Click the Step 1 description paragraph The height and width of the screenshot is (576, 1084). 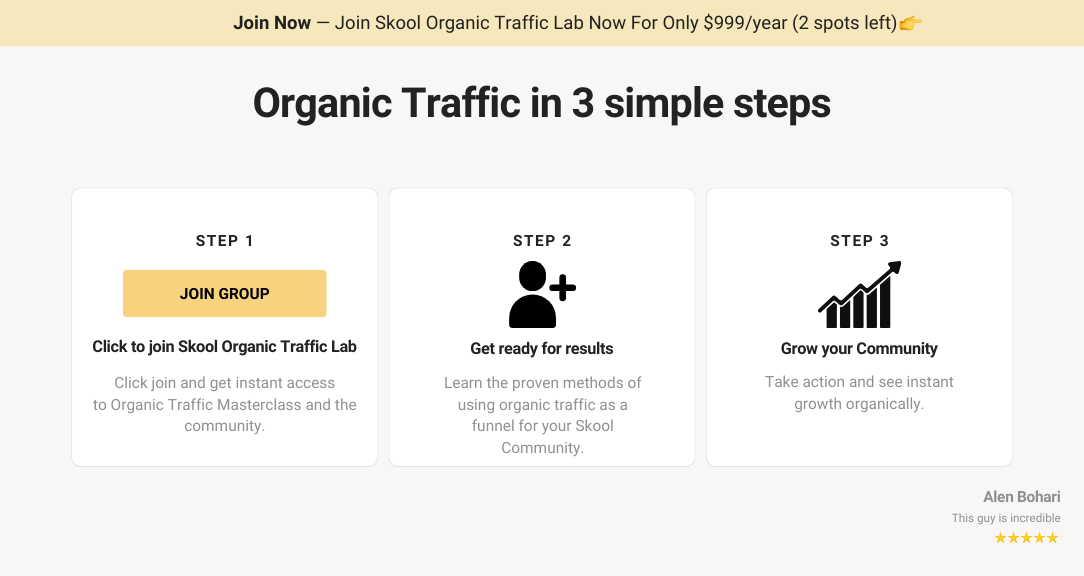coord(225,405)
